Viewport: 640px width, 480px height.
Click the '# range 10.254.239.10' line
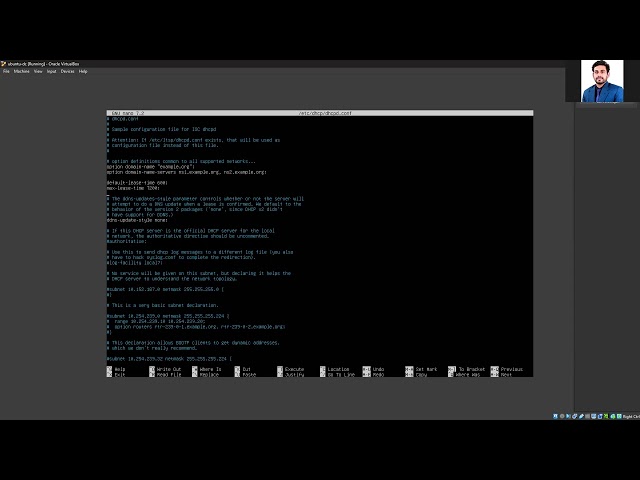[156, 321]
